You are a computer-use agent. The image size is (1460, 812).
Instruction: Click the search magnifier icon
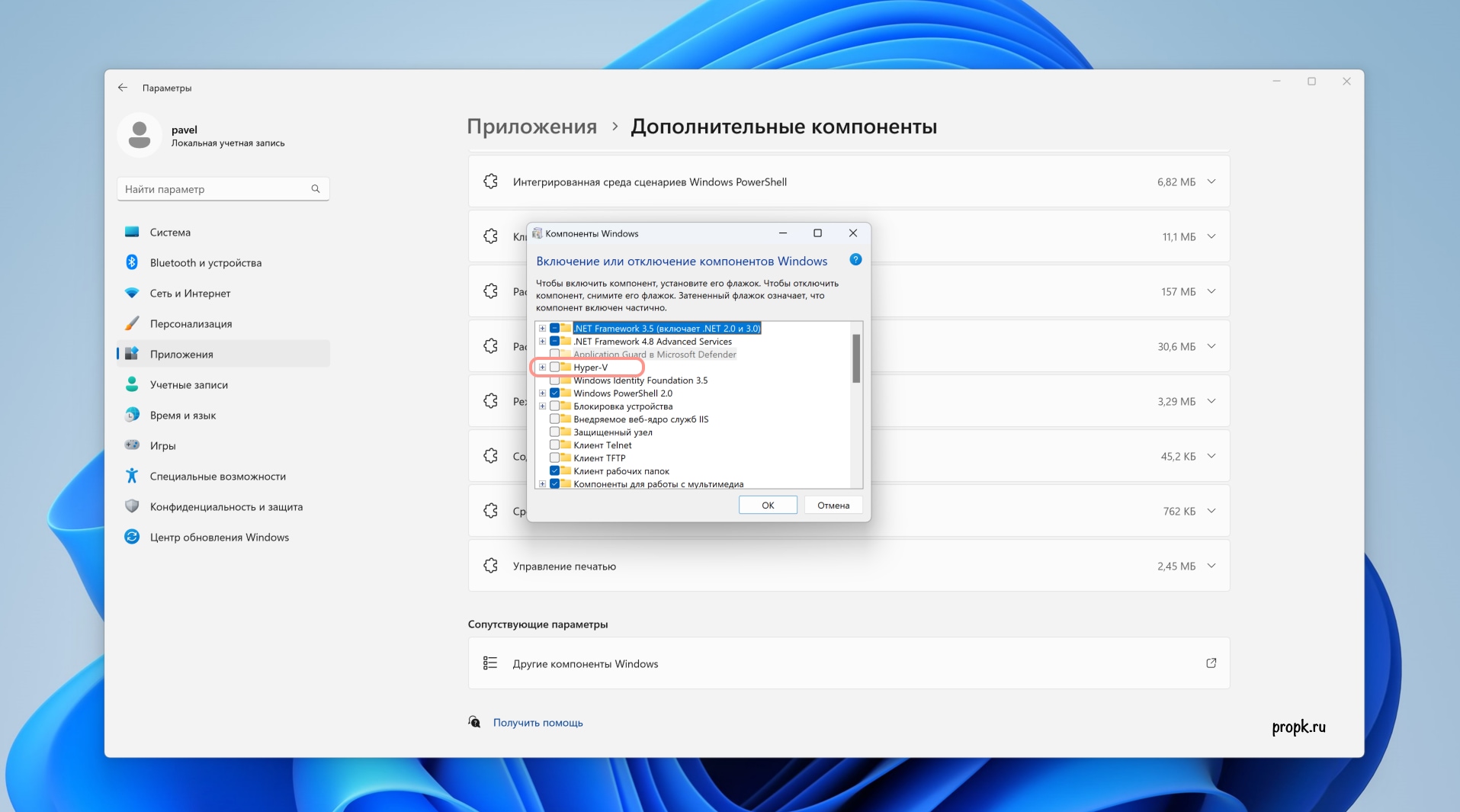(316, 189)
